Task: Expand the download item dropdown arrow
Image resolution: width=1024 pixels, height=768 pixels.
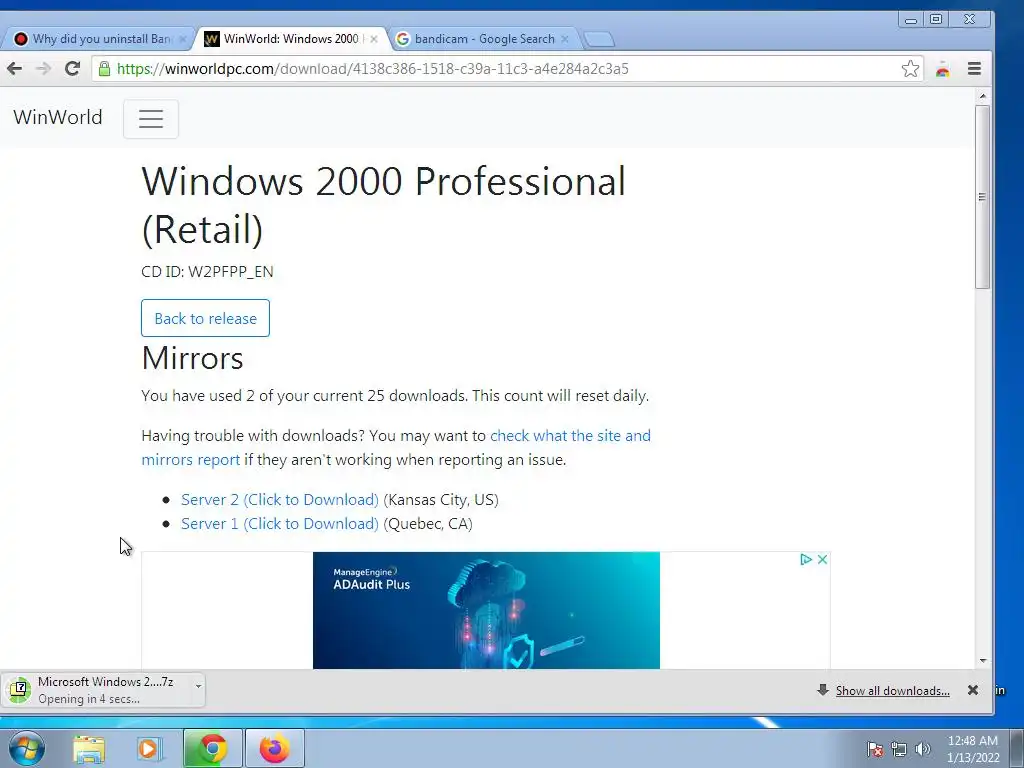Action: (198, 686)
